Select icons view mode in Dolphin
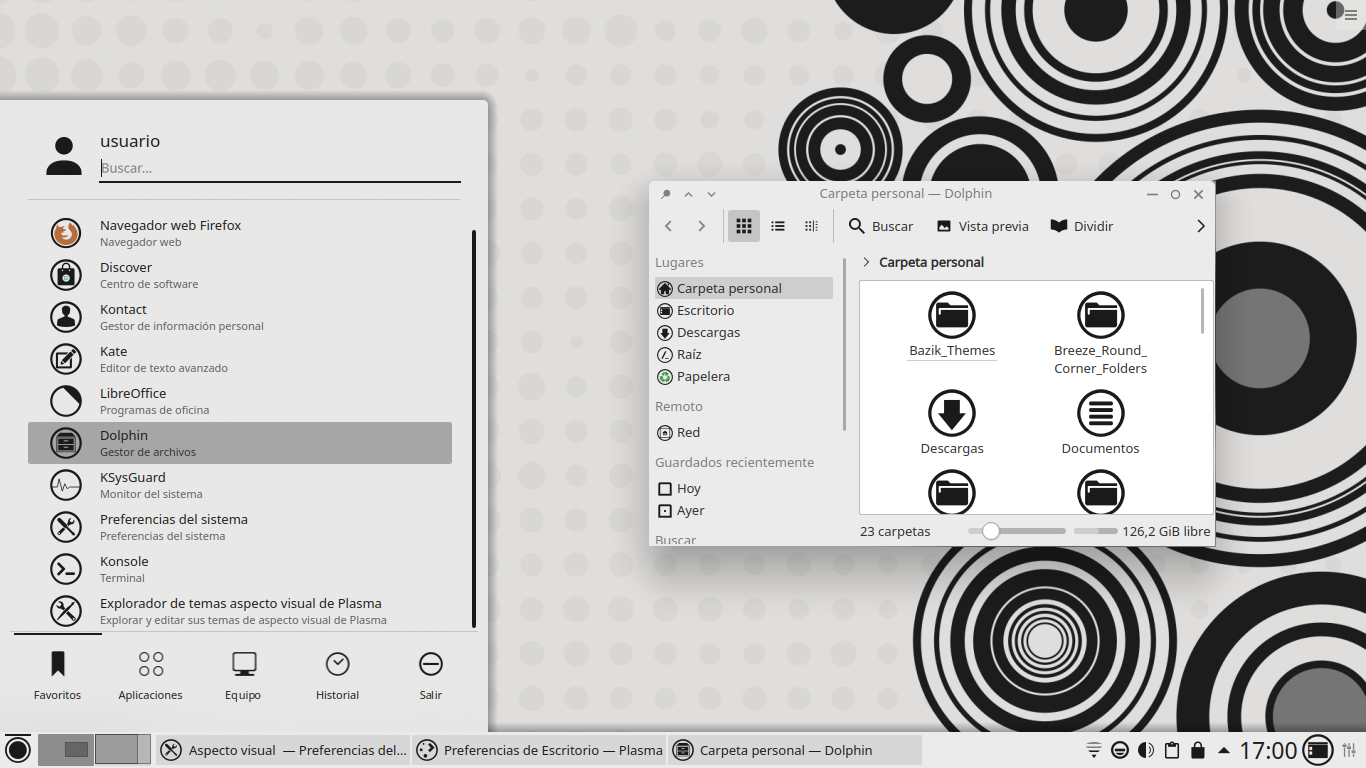Viewport: 1366px width, 768px height. pos(744,226)
